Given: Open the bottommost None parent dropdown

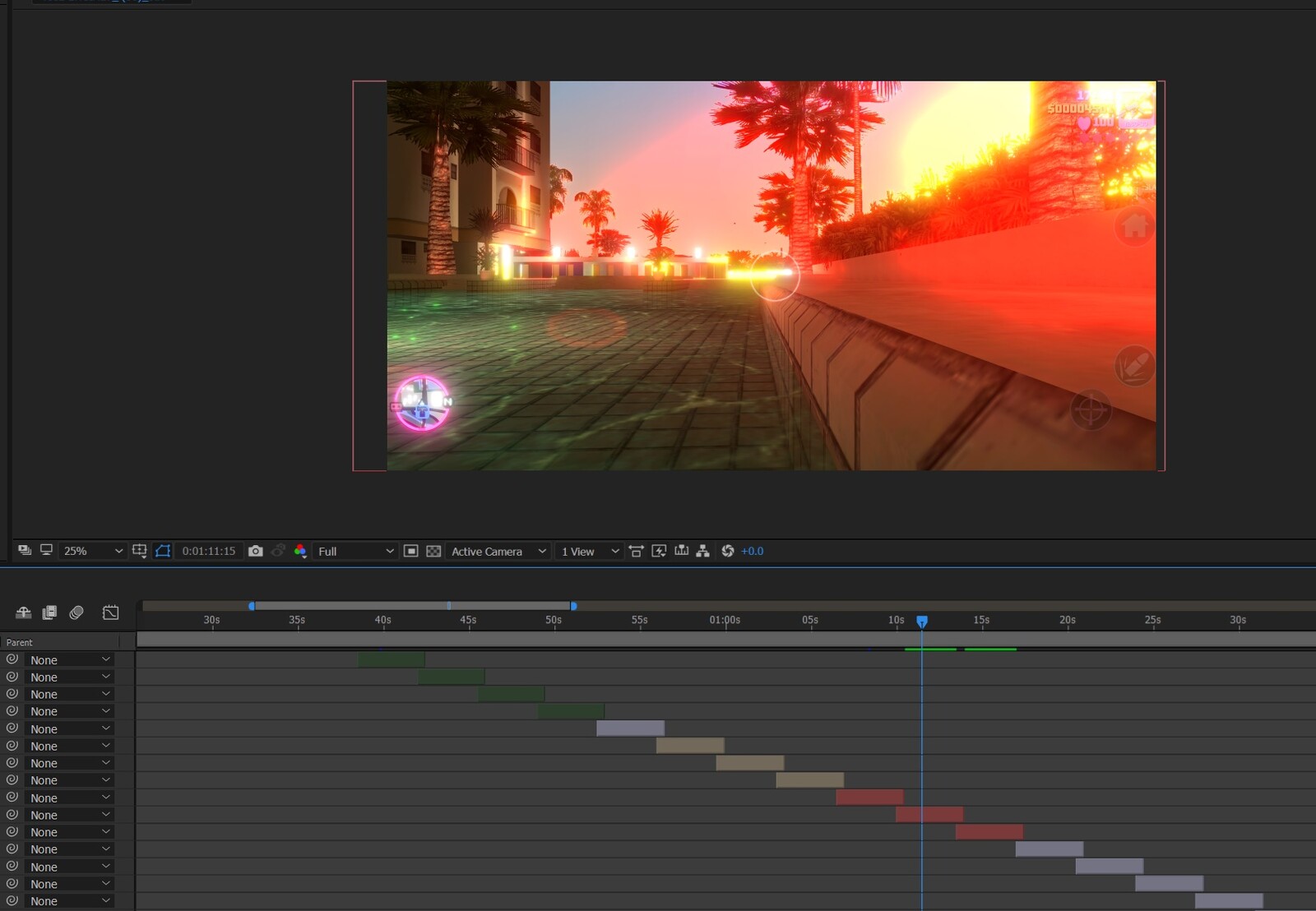Looking at the screenshot, I should 69,900.
